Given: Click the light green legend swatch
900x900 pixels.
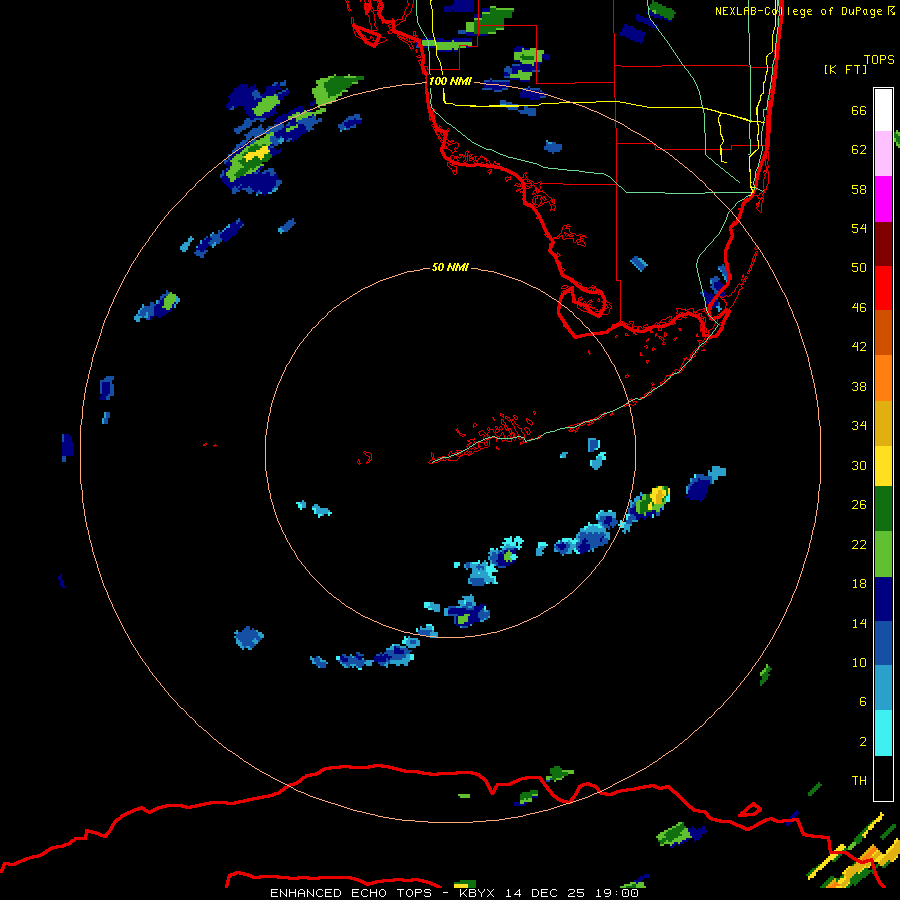Looking at the screenshot, I should click(883, 554).
